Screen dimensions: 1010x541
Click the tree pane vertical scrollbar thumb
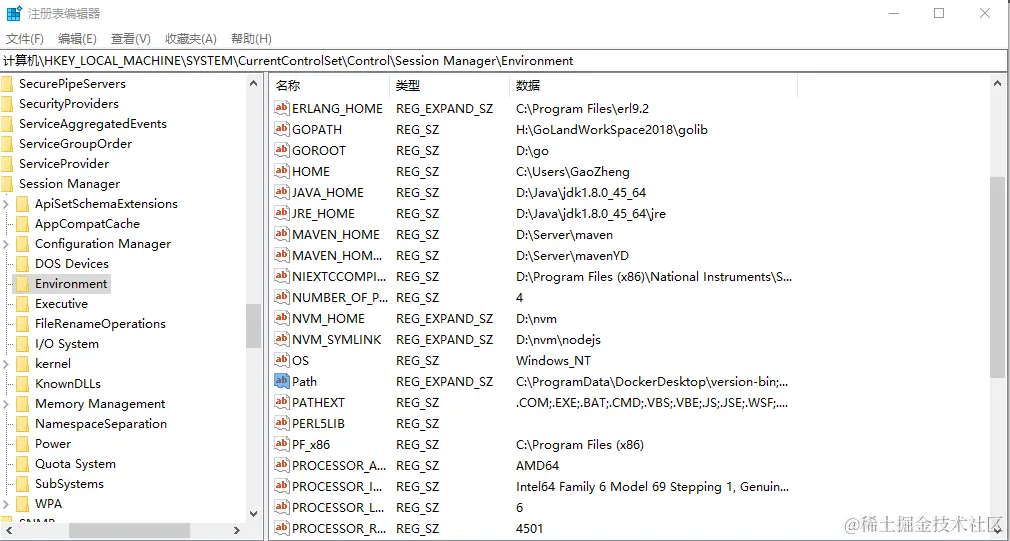click(x=254, y=325)
